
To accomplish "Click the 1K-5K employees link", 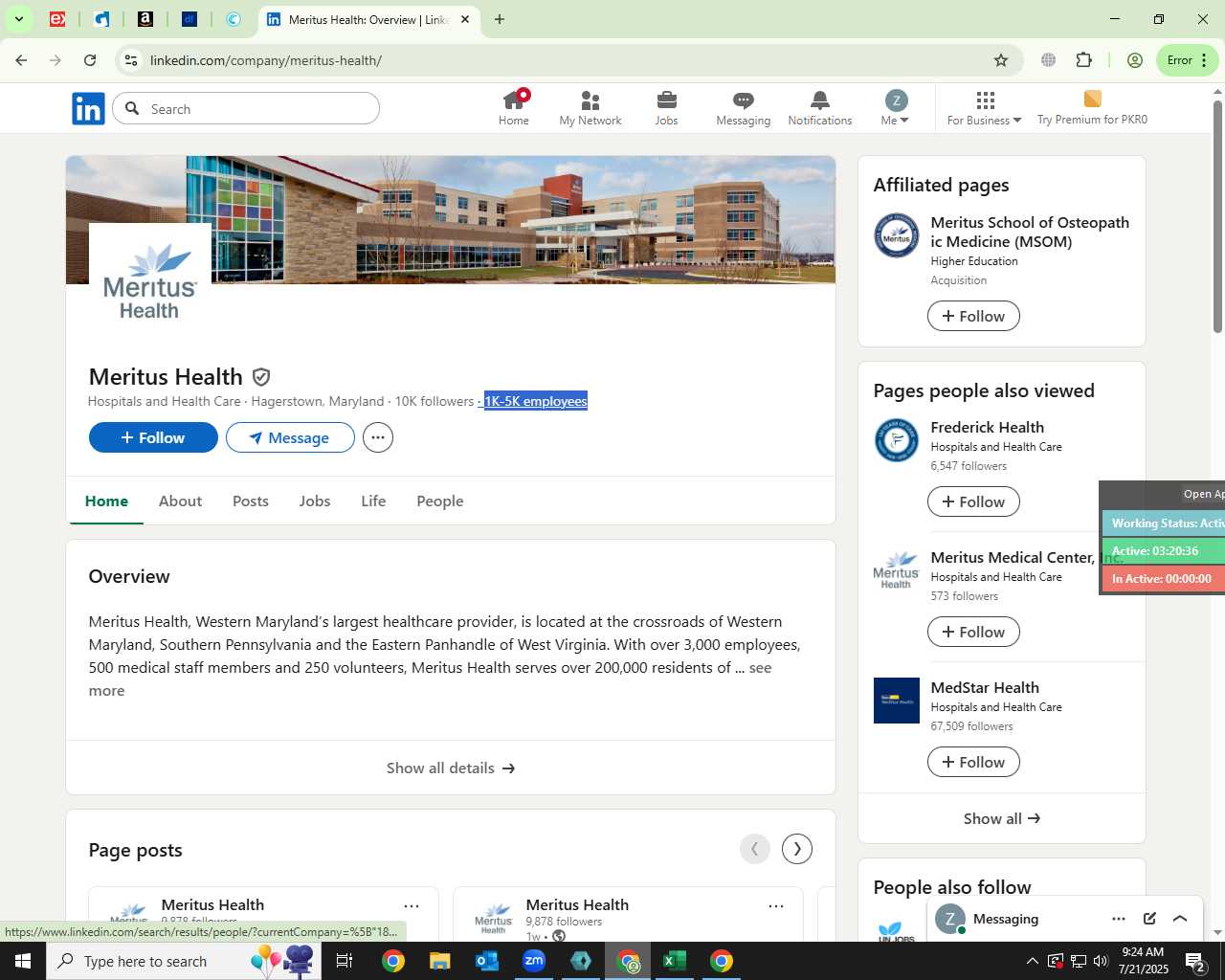I will coord(535,401).
